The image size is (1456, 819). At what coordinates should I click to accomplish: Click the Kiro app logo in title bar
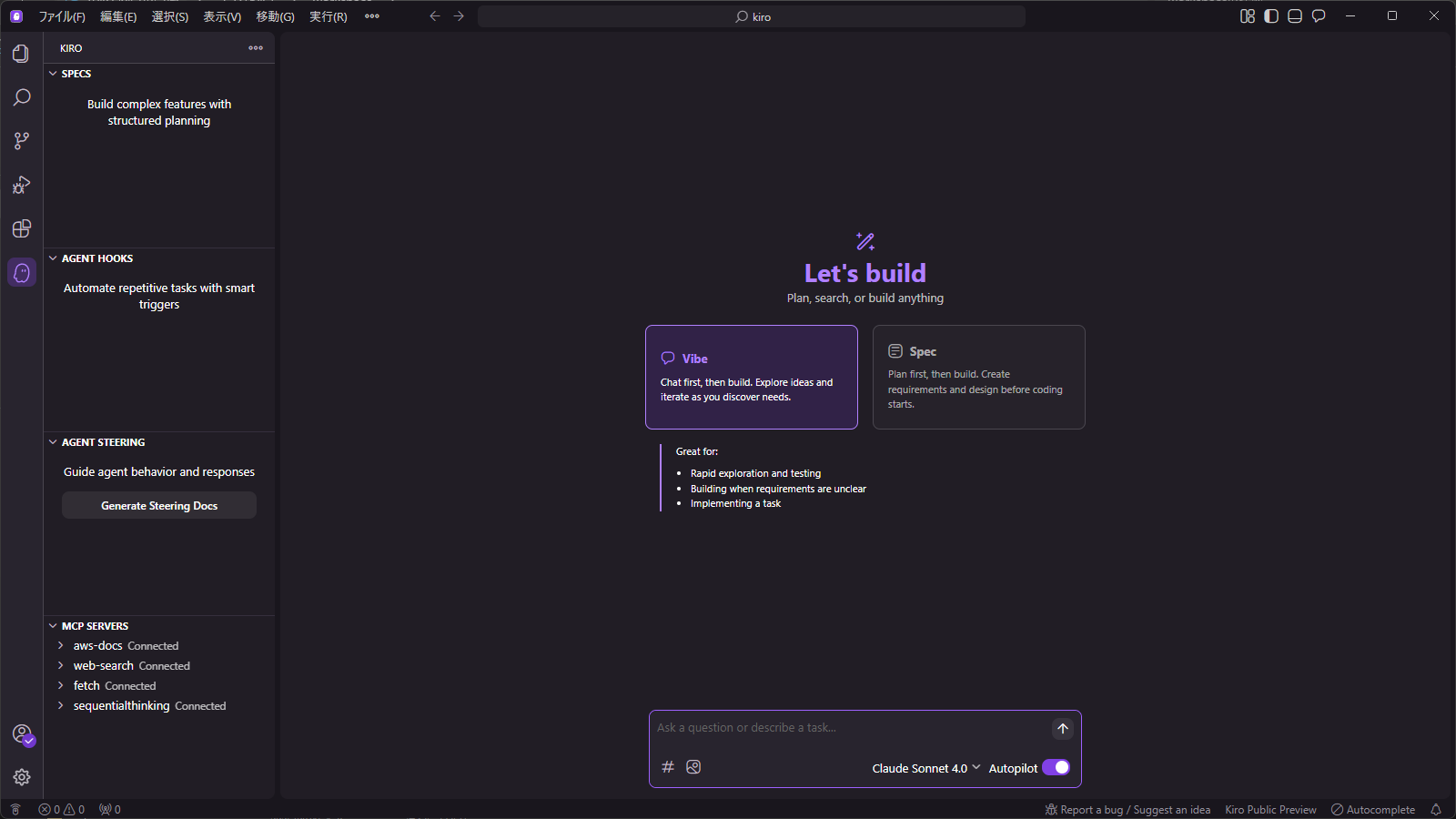pyautogui.click(x=15, y=16)
